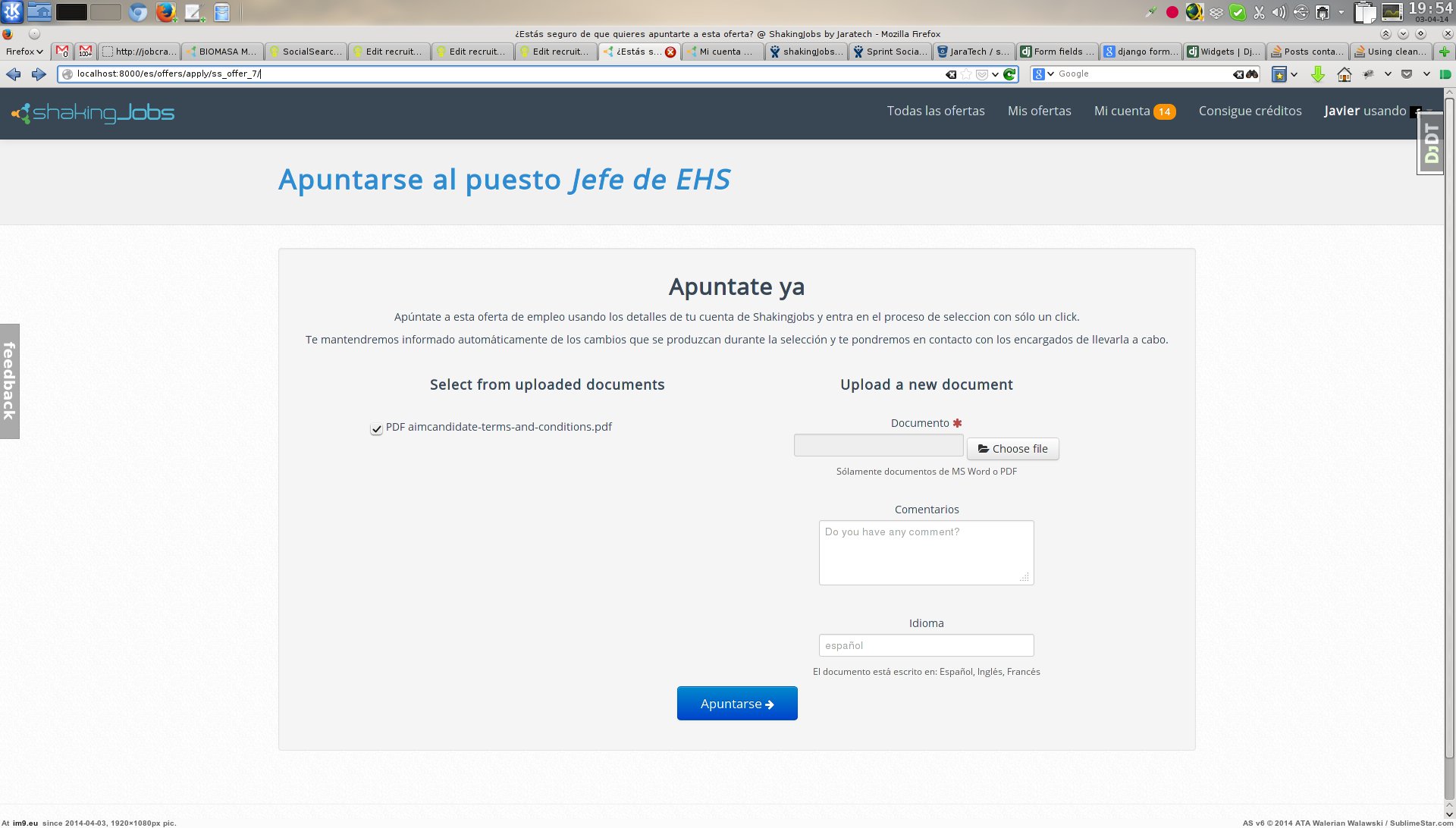
Task: Go to home page icon in toolbar
Action: tap(1345, 74)
